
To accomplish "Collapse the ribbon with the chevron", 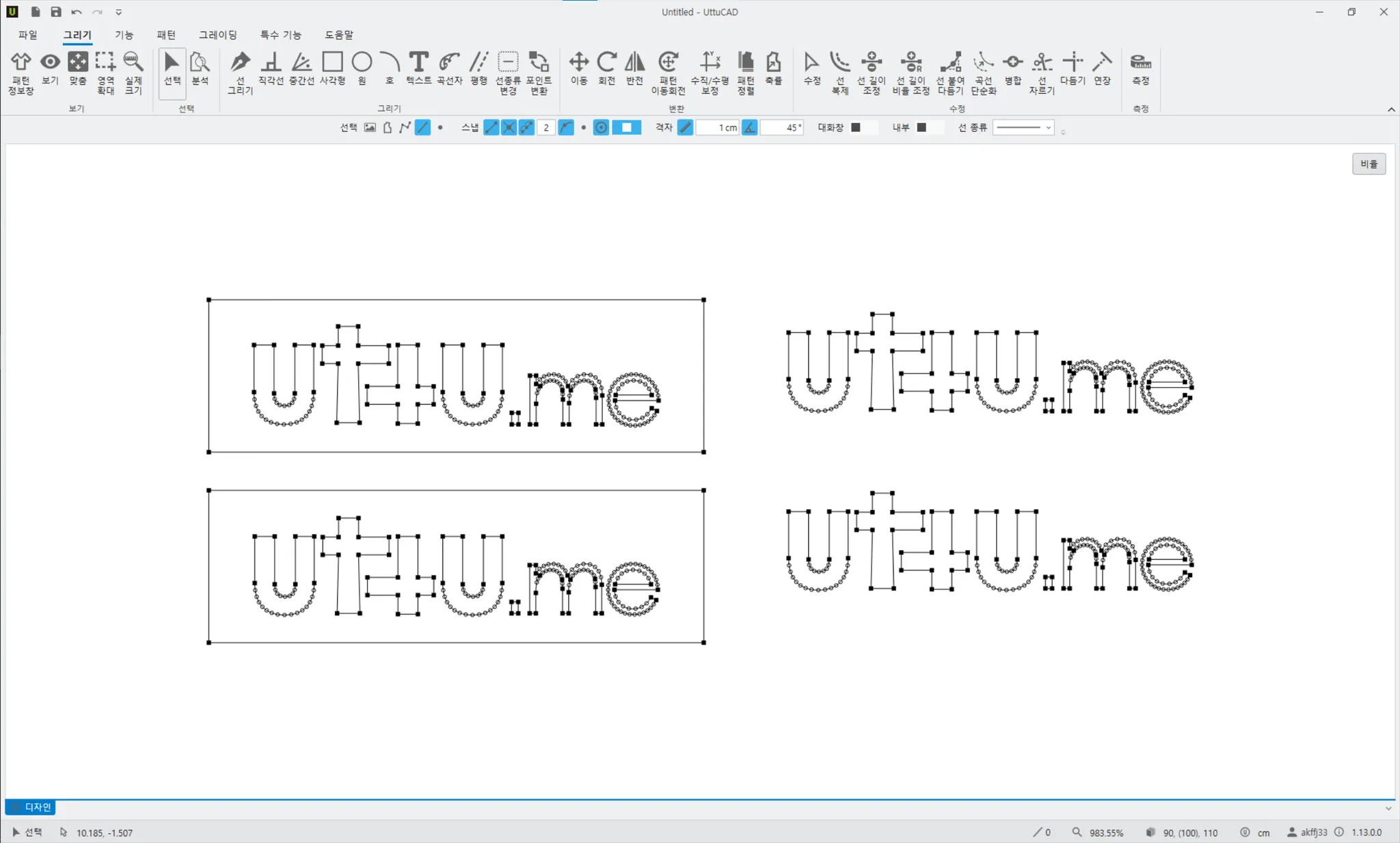I will click(x=1391, y=109).
